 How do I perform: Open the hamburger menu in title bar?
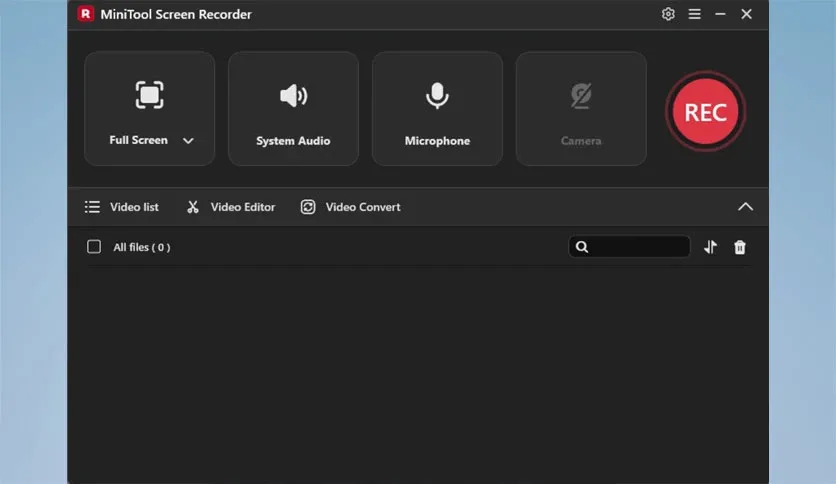coord(694,14)
